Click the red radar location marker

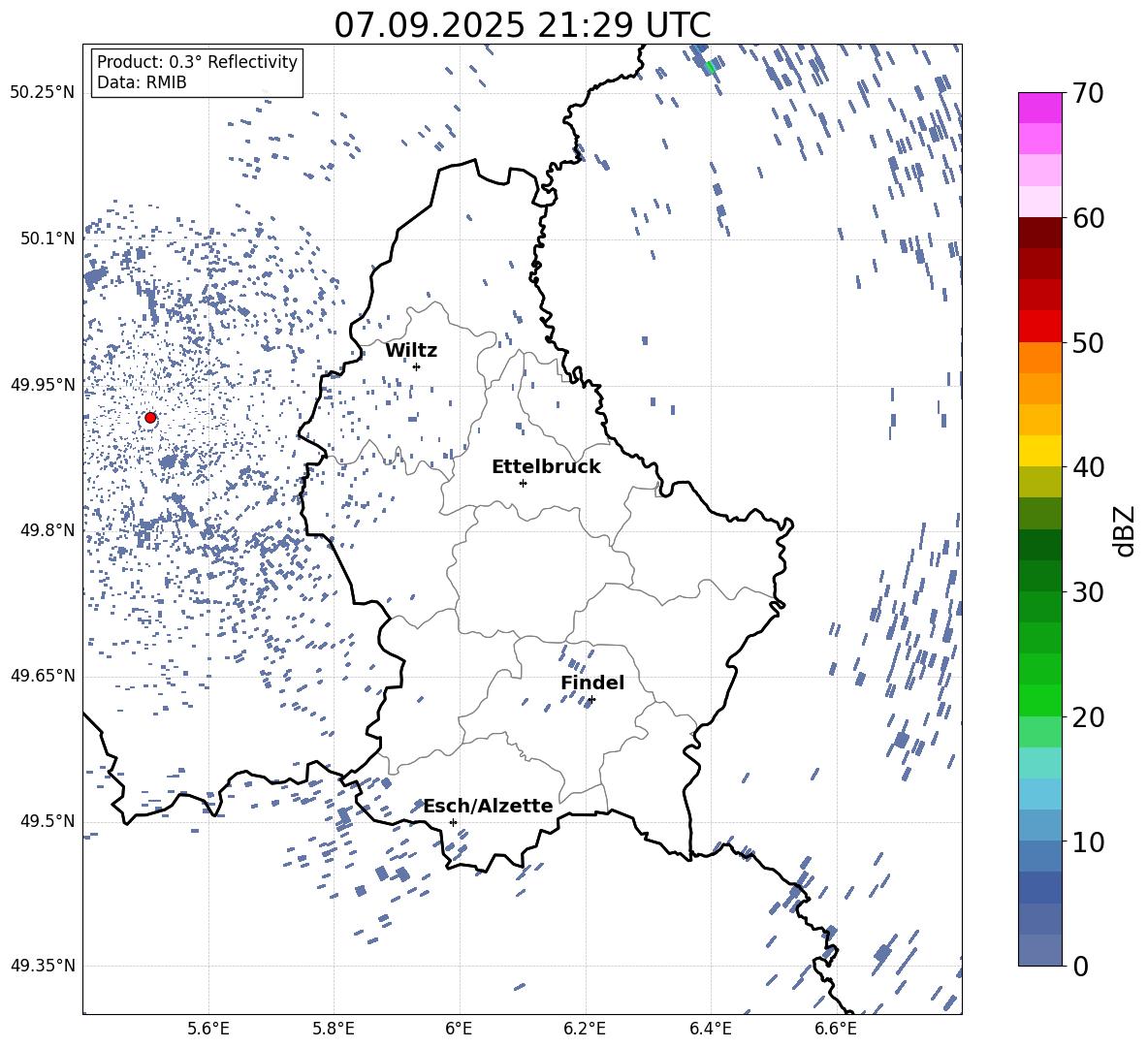150,418
